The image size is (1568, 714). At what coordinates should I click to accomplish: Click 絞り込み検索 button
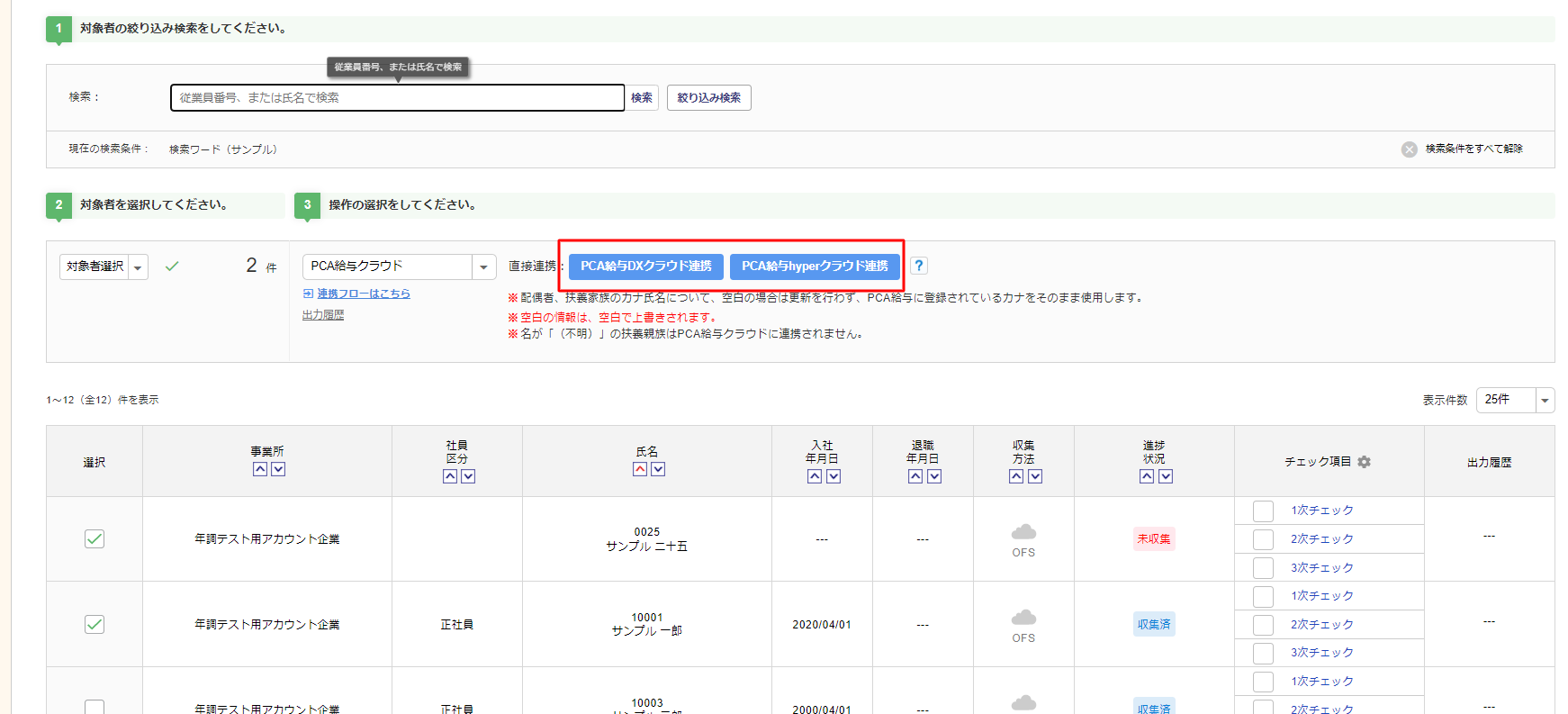[709, 97]
